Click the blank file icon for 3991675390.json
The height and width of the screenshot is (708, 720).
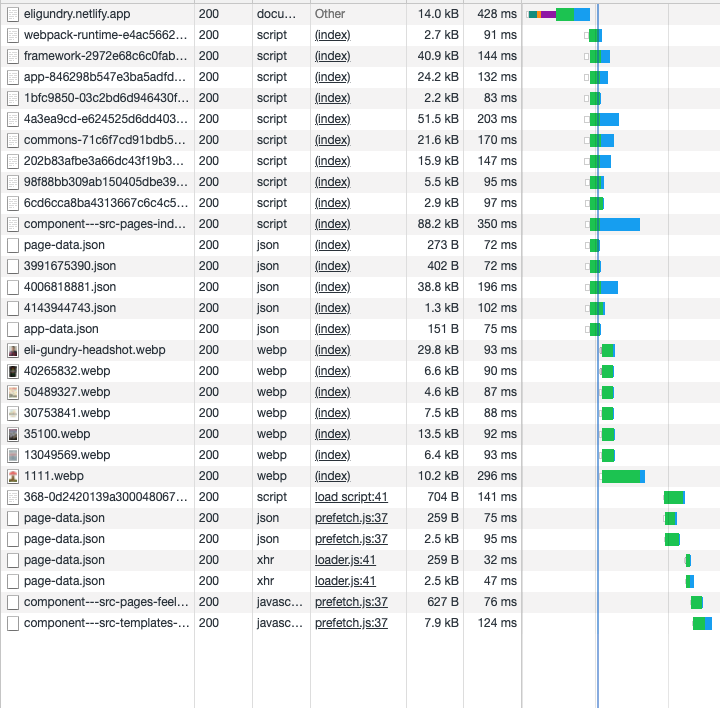tap(13, 266)
